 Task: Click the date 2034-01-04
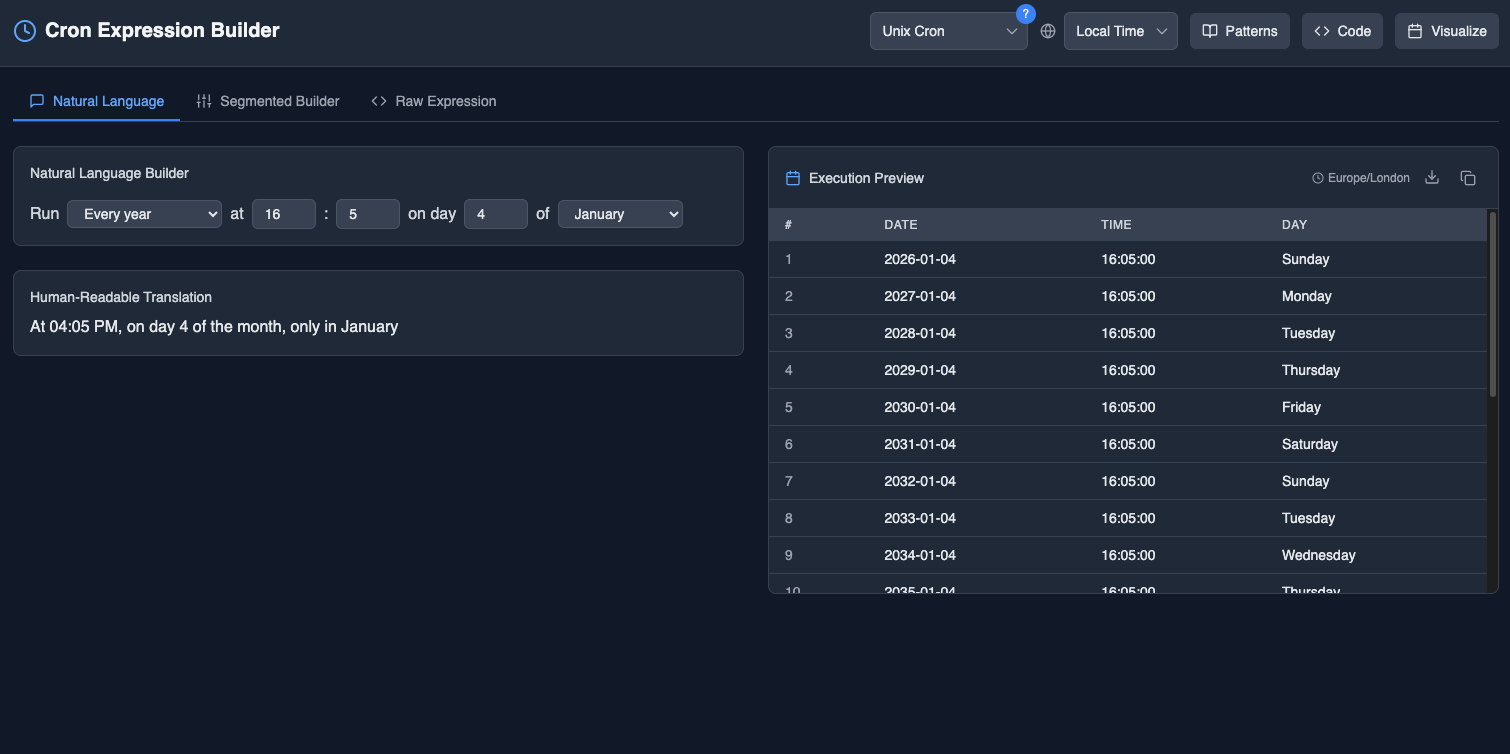click(x=920, y=555)
